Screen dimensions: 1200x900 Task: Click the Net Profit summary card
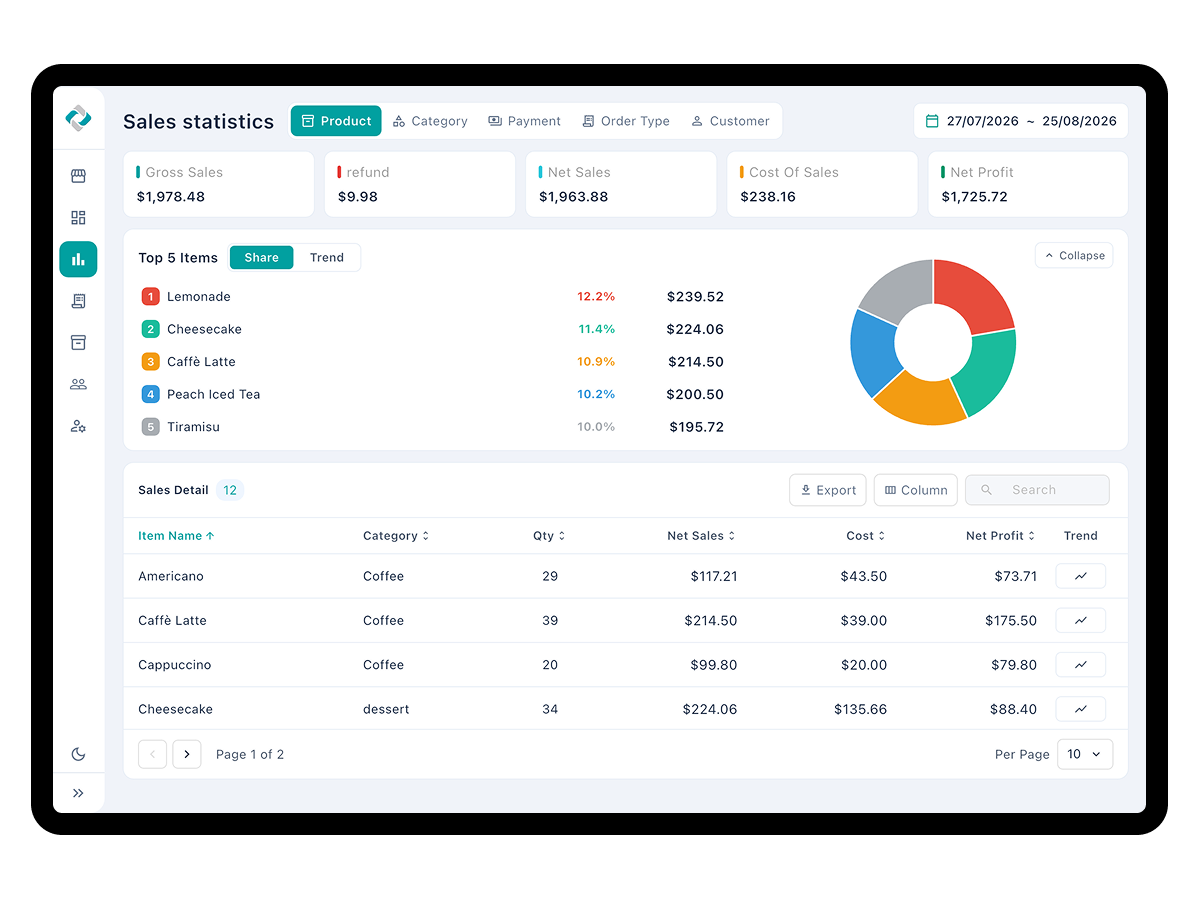pyautogui.click(x=1028, y=184)
